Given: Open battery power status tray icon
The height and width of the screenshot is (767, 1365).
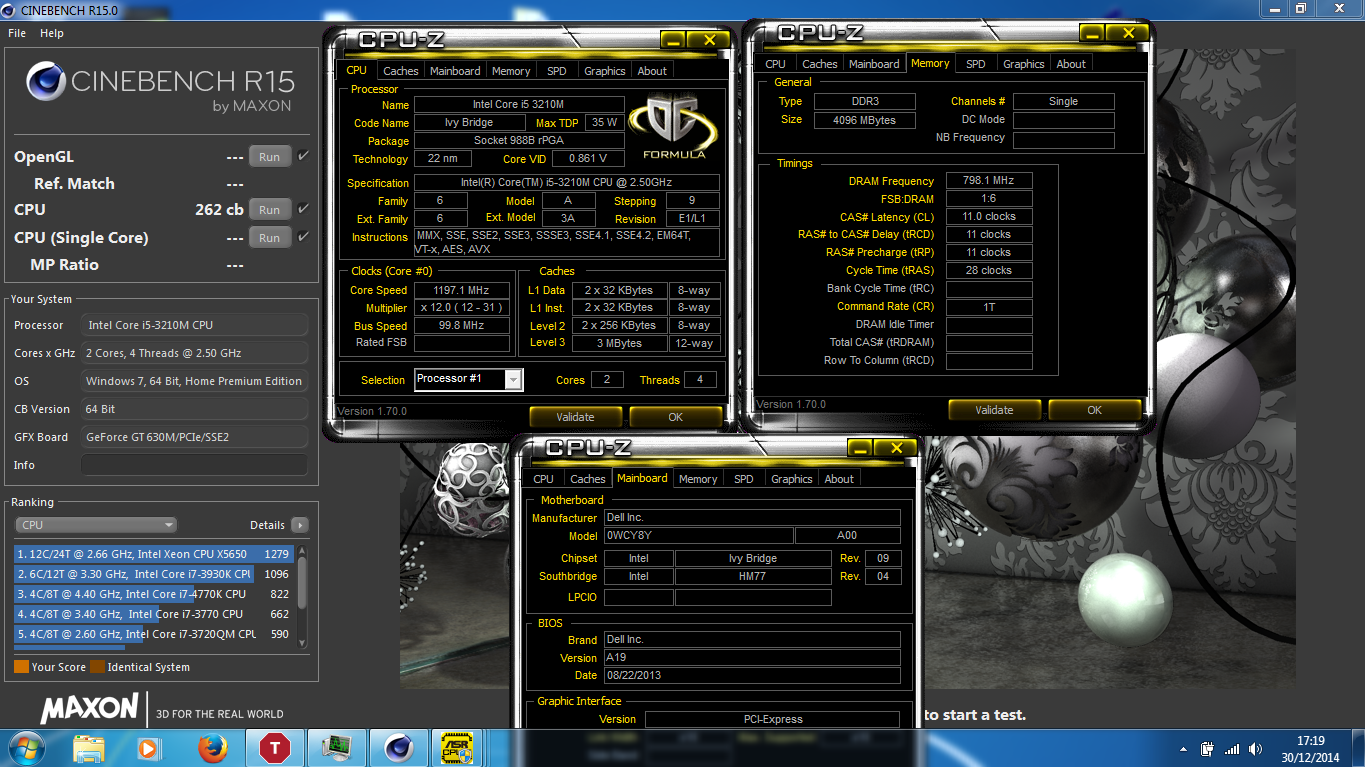Looking at the screenshot, I should click(1208, 749).
